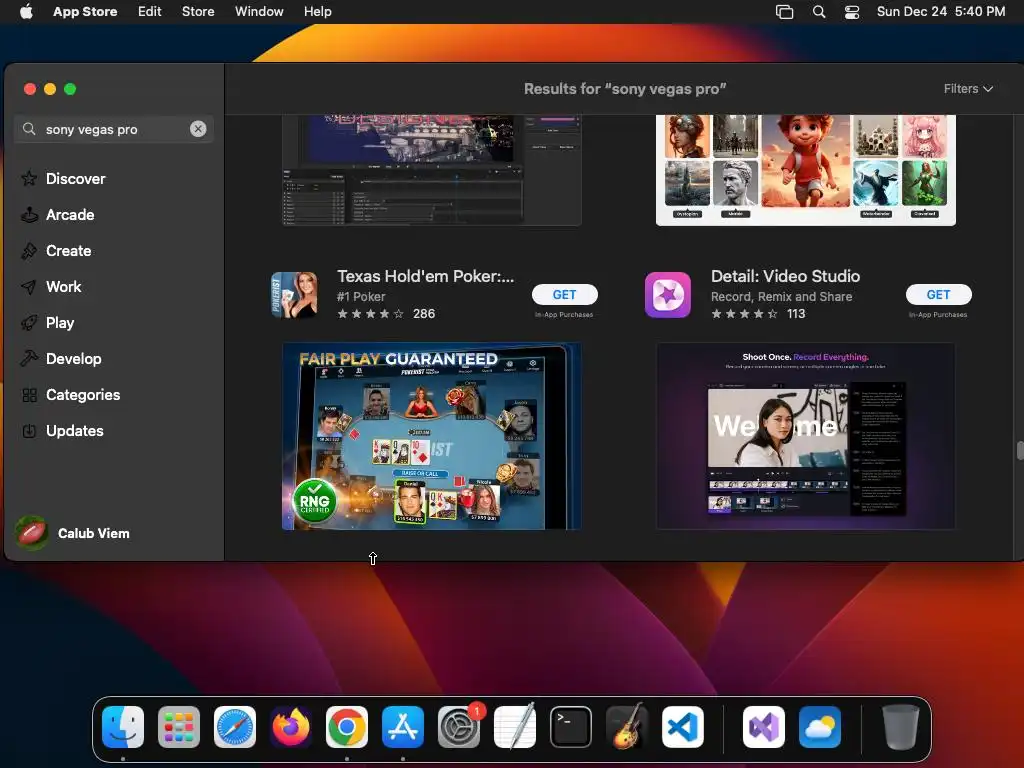Open System Settings from the dock
1024x768 pixels.
coord(459,727)
